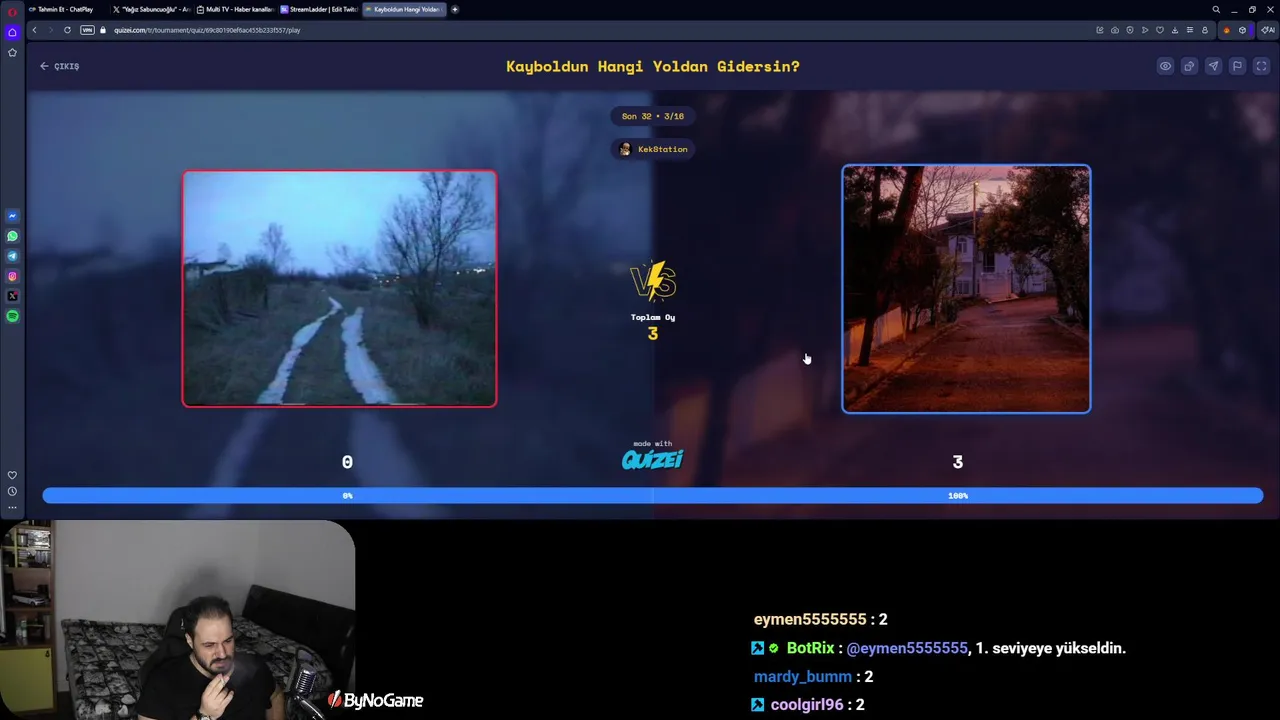Open Spotify in the sidebar

(x=12, y=316)
